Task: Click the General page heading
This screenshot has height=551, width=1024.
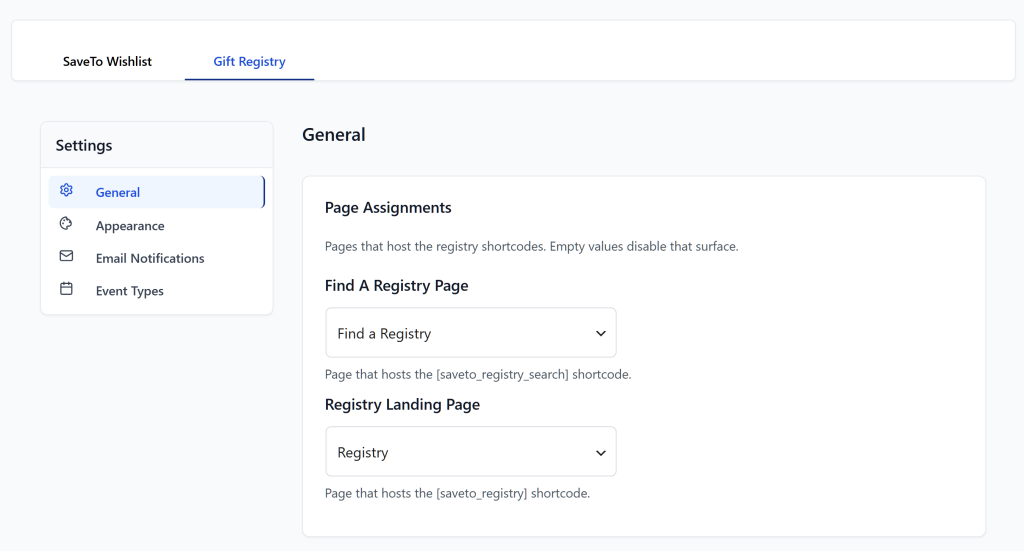Action: (x=334, y=134)
